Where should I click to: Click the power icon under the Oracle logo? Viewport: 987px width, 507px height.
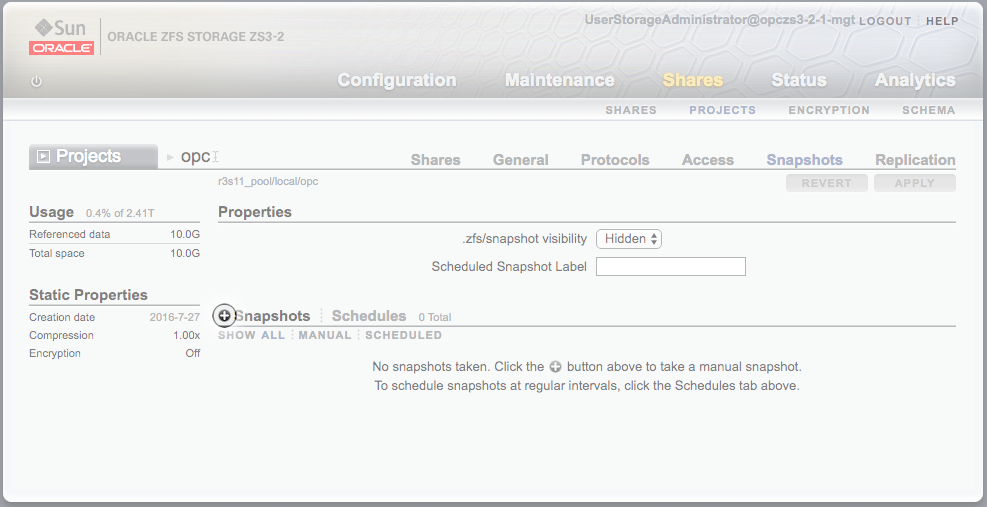tap(37, 81)
